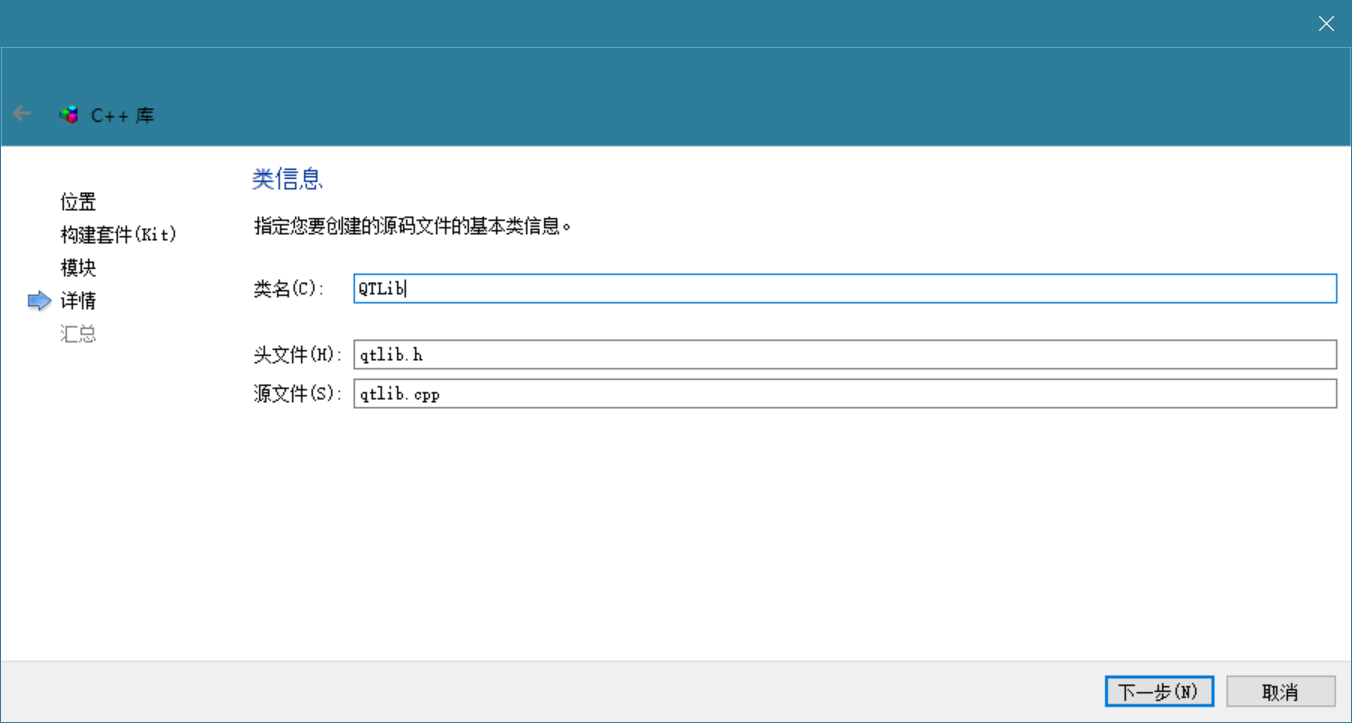Click the 头文件 field with qtlib.h
The image size is (1352, 723).
pyautogui.click(x=844, y=355)
